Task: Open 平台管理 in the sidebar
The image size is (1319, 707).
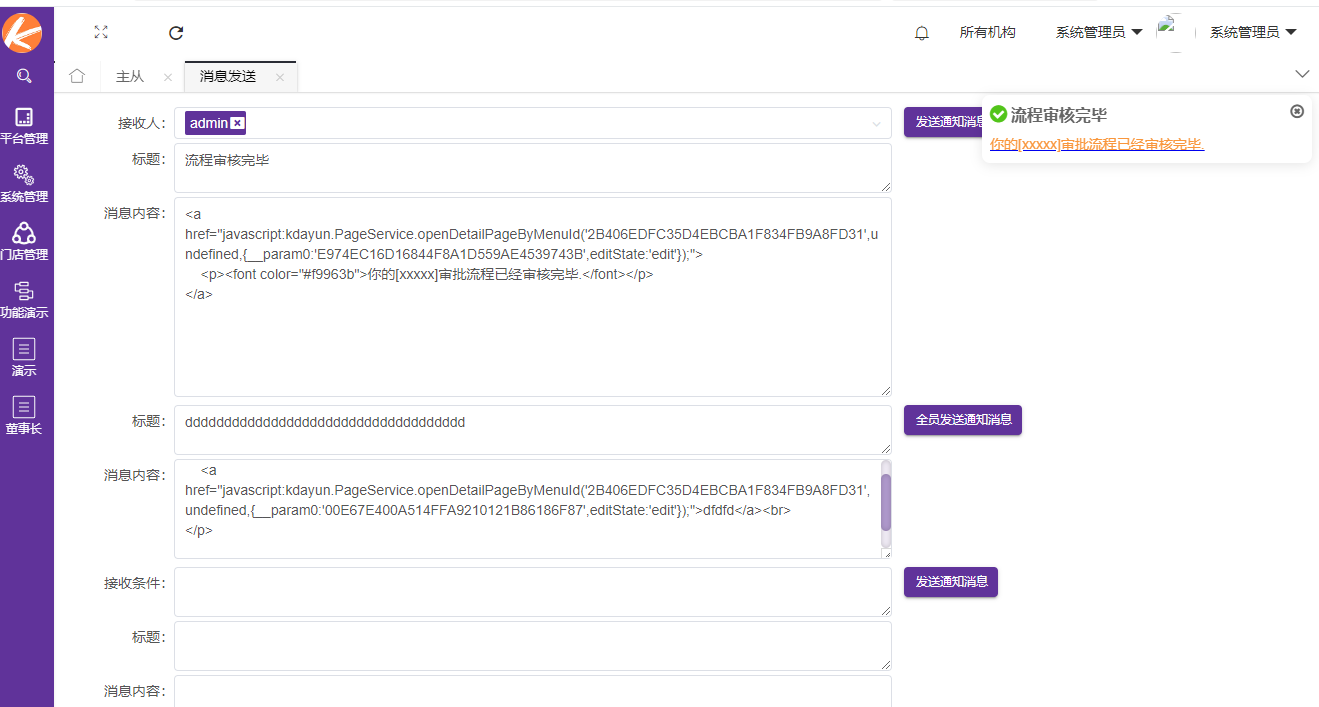Action: pyautogui.click(x=25, y=126)
